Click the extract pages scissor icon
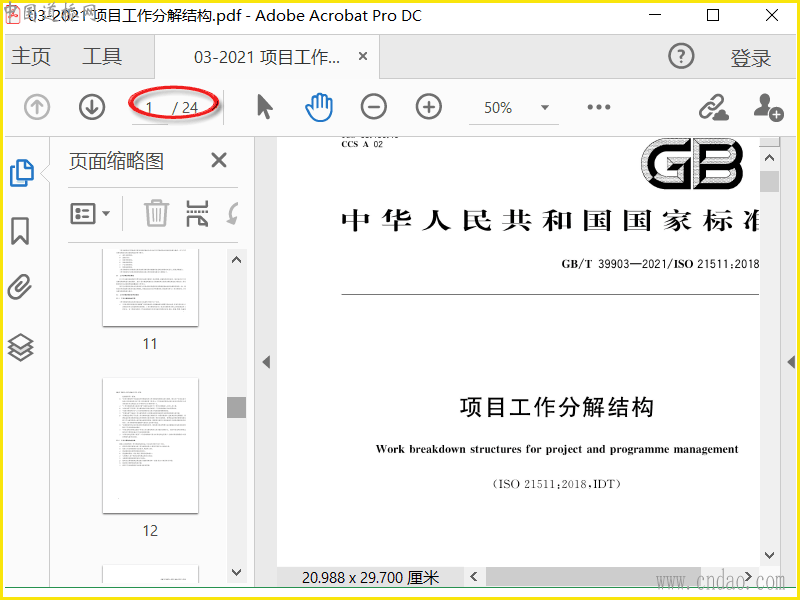The height and width of the screenshot is (600, 800). tap(197, 213)
